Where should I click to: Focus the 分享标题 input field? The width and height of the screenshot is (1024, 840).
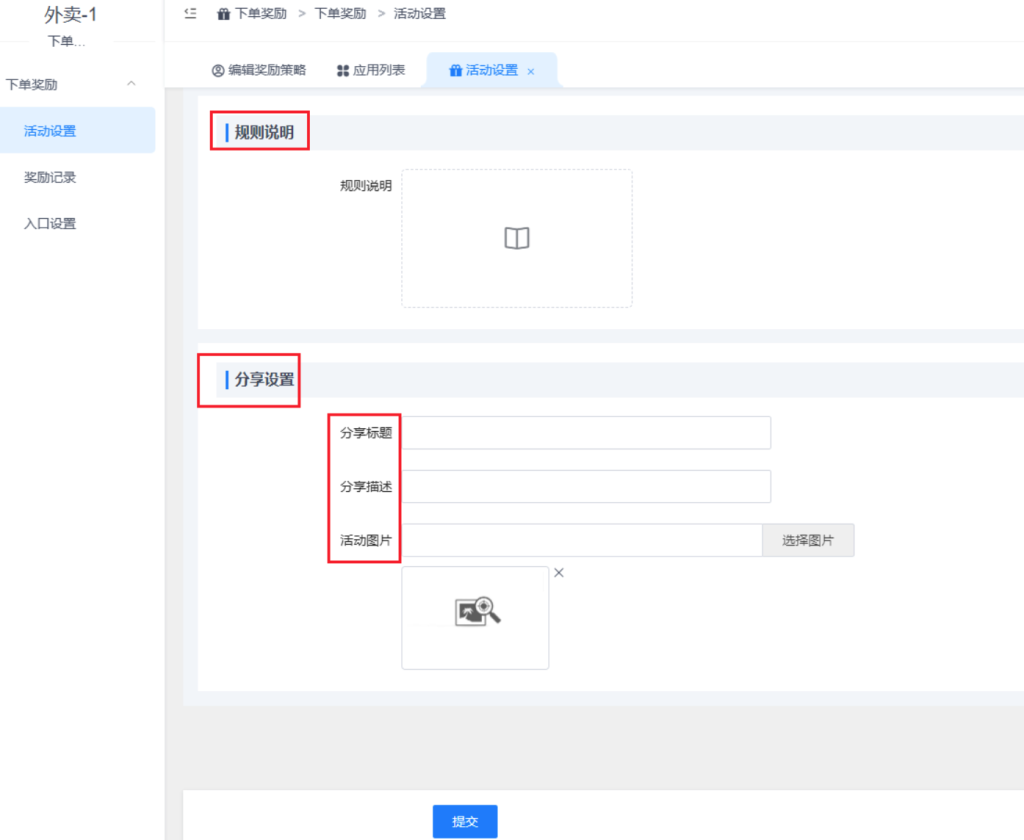[586, 433]
